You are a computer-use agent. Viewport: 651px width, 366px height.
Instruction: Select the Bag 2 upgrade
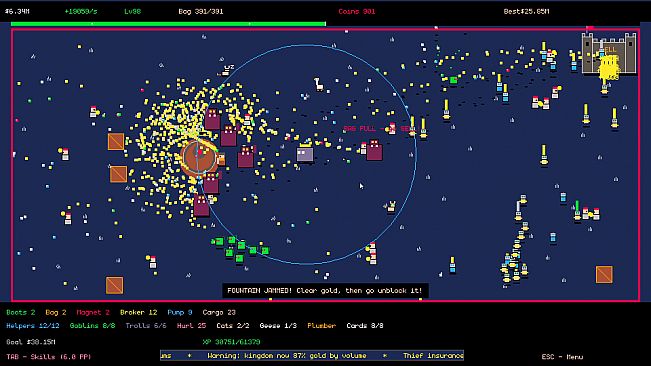click(56, 312)
